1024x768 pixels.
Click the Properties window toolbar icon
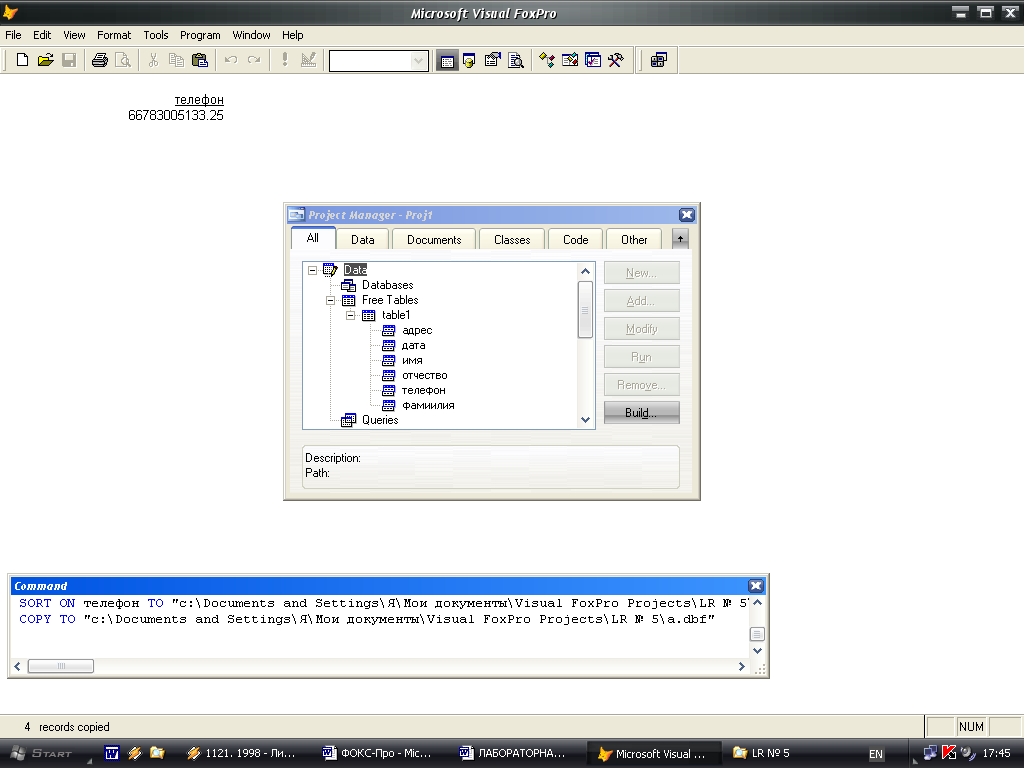[492, 61]
